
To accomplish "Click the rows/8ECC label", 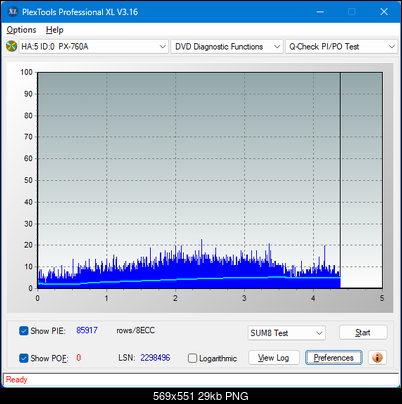I will point(135,330).
